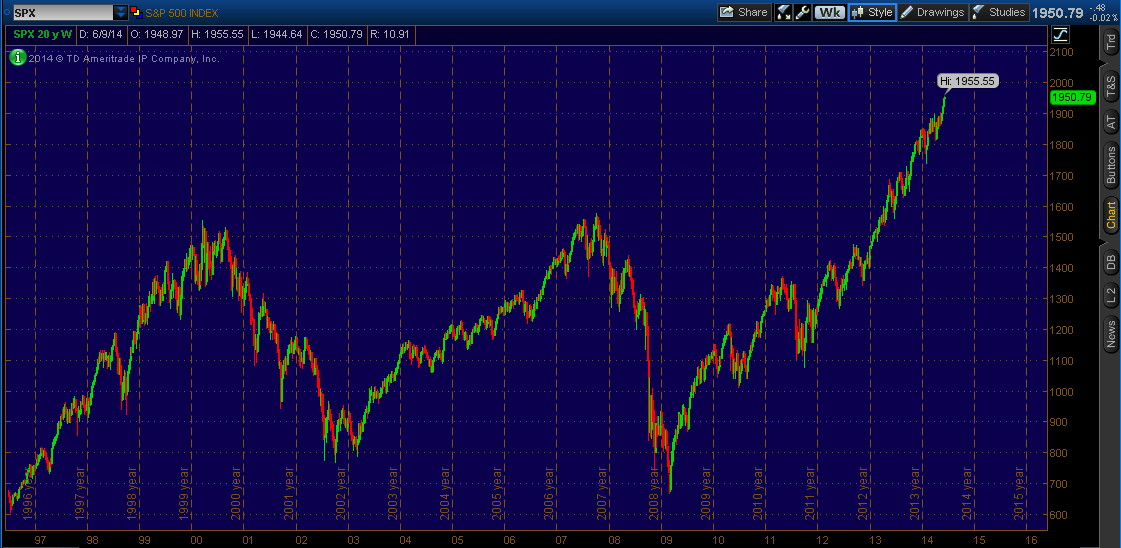
Task: Open the Share chart button
Action: tap(744, 12)
